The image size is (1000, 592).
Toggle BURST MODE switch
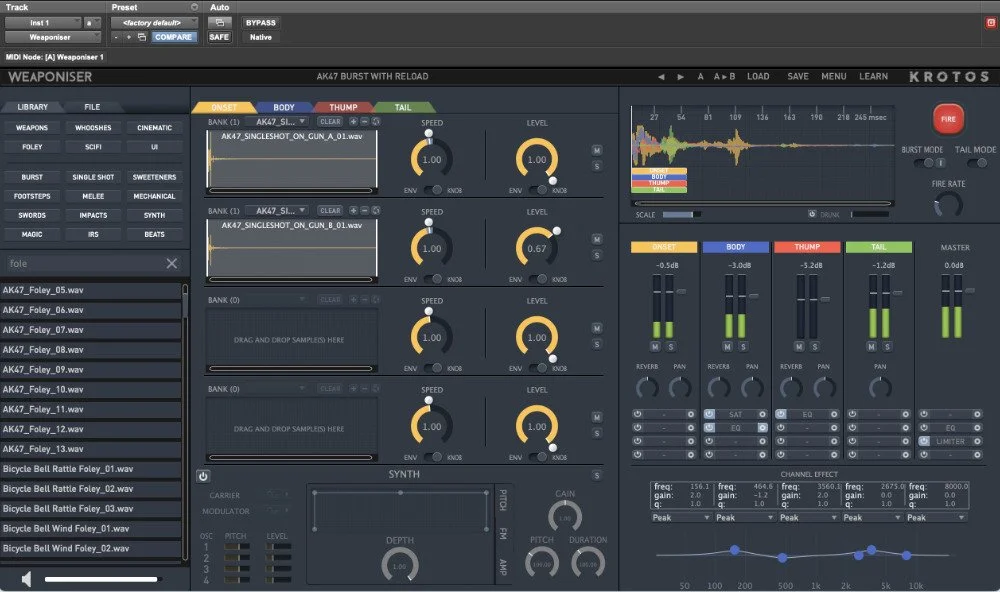point(923,163)
